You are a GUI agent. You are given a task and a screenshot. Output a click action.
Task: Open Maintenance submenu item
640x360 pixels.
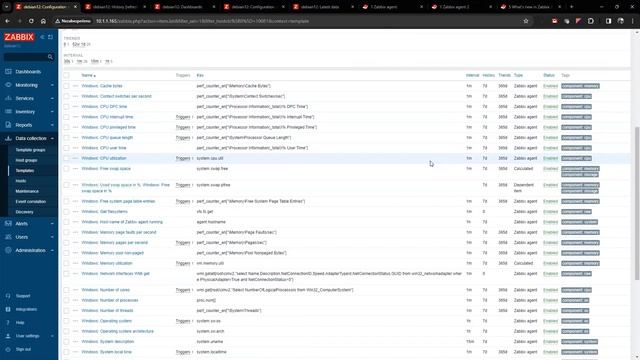[x=27, y=191]
